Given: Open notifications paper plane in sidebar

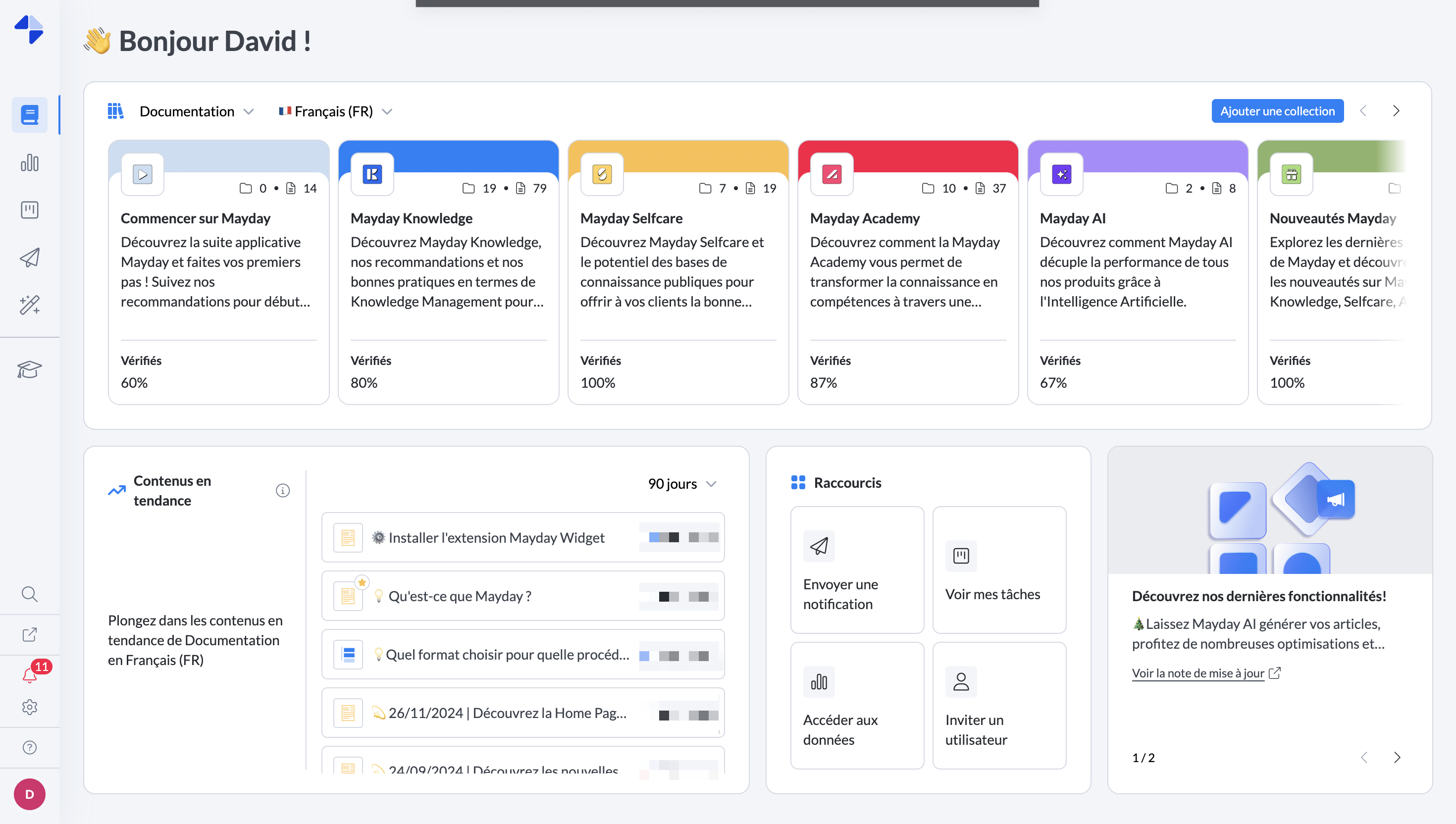Looking at the screenshot, I should click(29, 257).
